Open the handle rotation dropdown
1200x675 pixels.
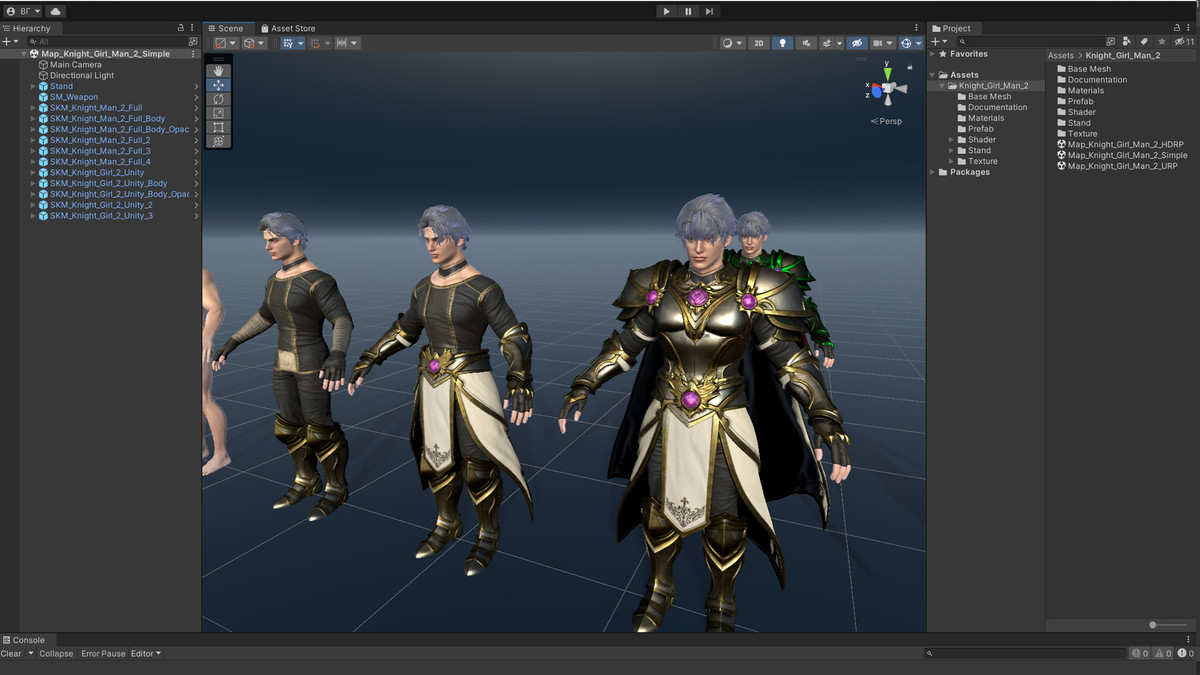pyautogui.click(x=254, y=43)
